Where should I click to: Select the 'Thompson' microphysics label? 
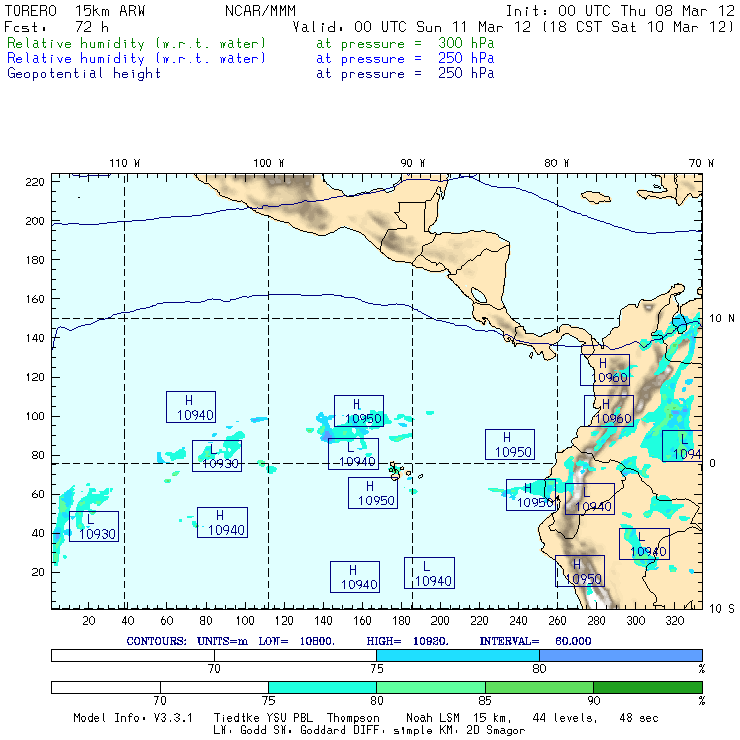point(353,718)
